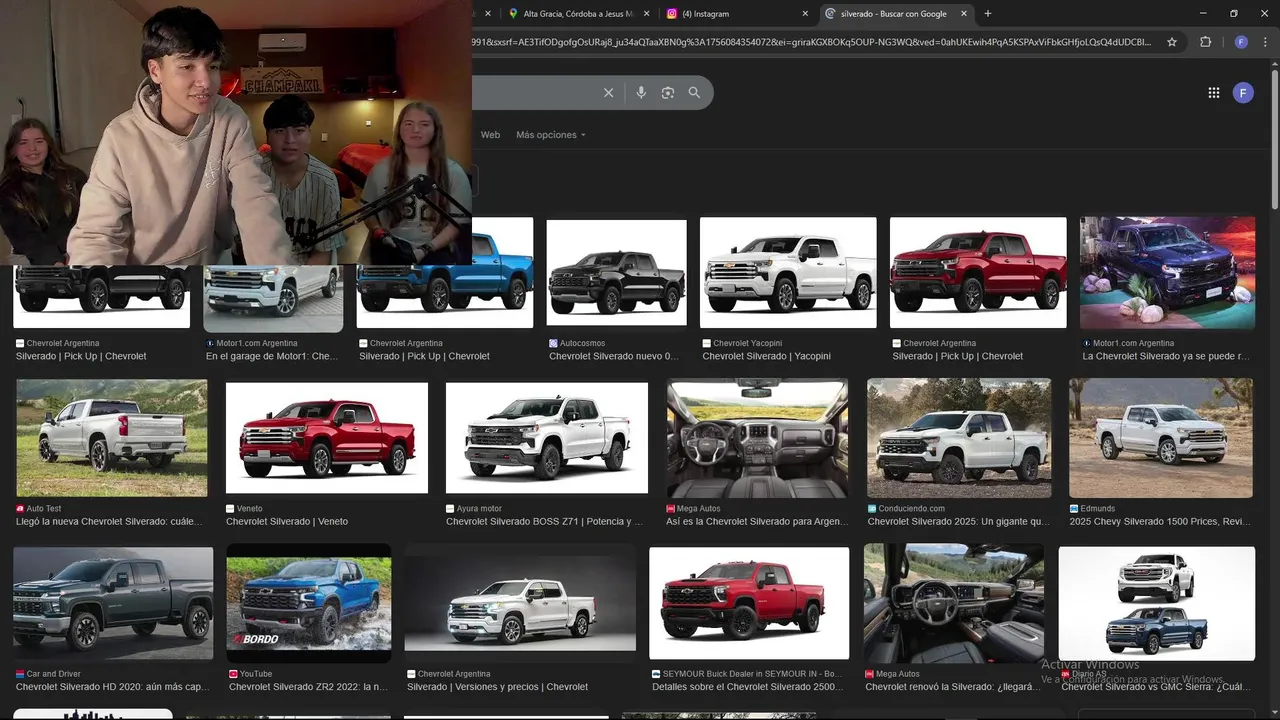Open 'La Chevrolet Silverado ya se puede' link

[1166, 356]
